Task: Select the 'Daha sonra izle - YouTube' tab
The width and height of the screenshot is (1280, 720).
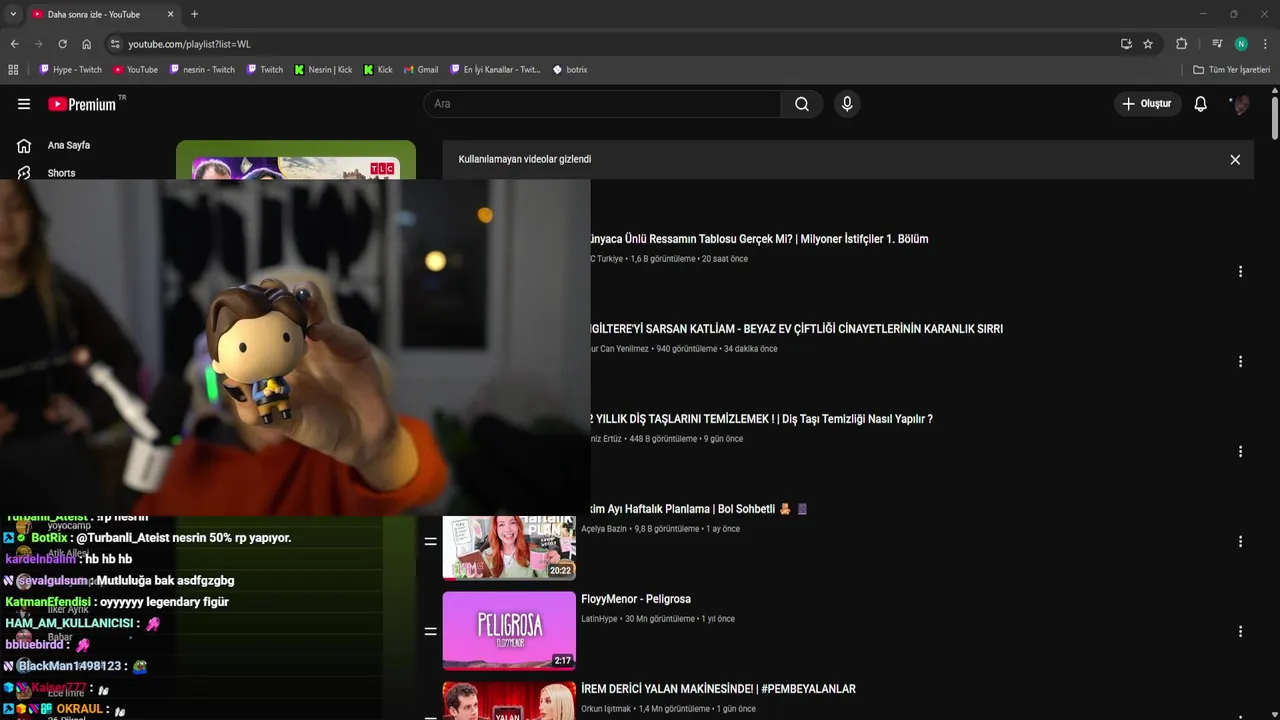Action: pos(102,14)
